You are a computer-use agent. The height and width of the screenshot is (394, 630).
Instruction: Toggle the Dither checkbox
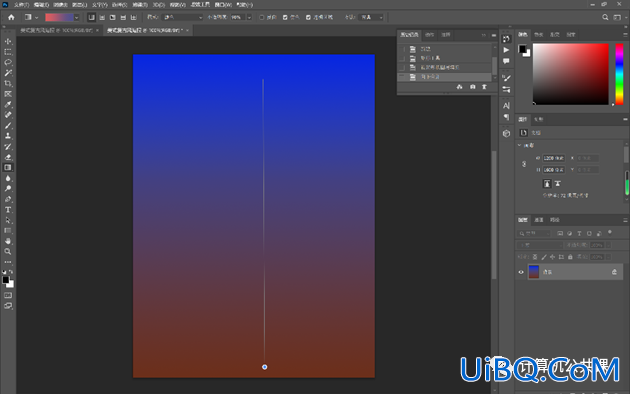[x=285, y=17]
